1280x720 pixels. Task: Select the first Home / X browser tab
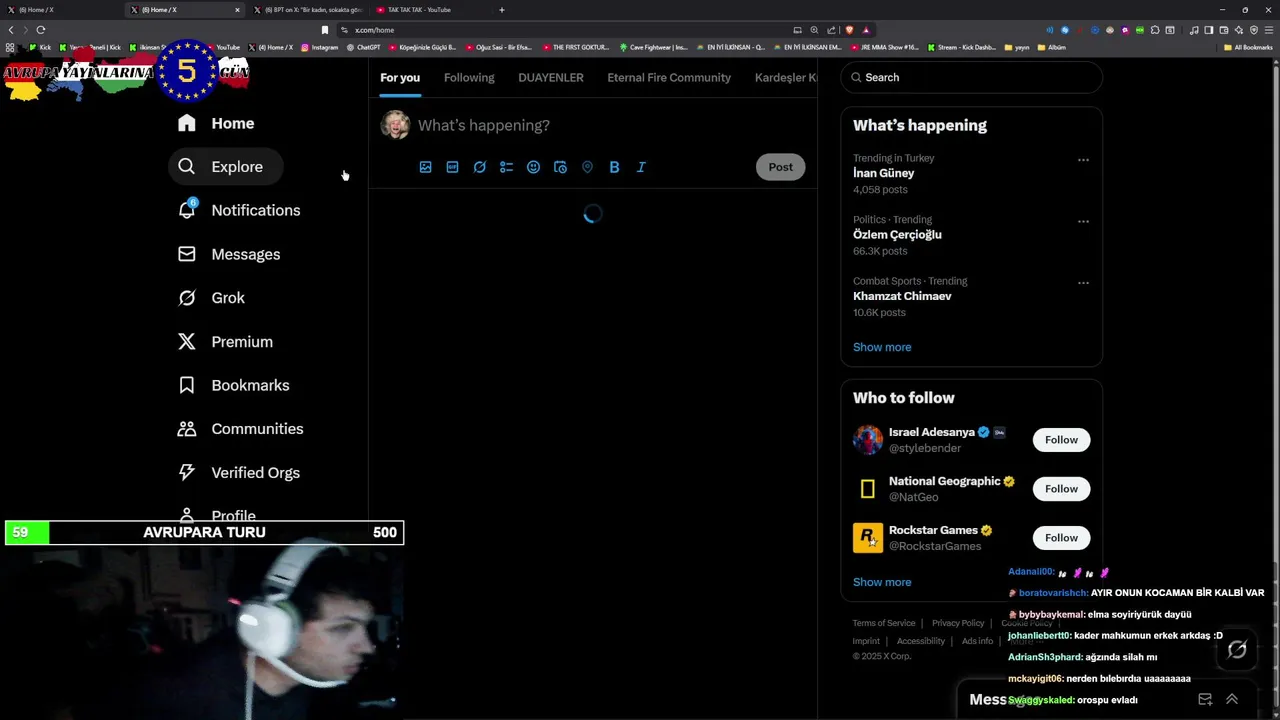[60, 10]
